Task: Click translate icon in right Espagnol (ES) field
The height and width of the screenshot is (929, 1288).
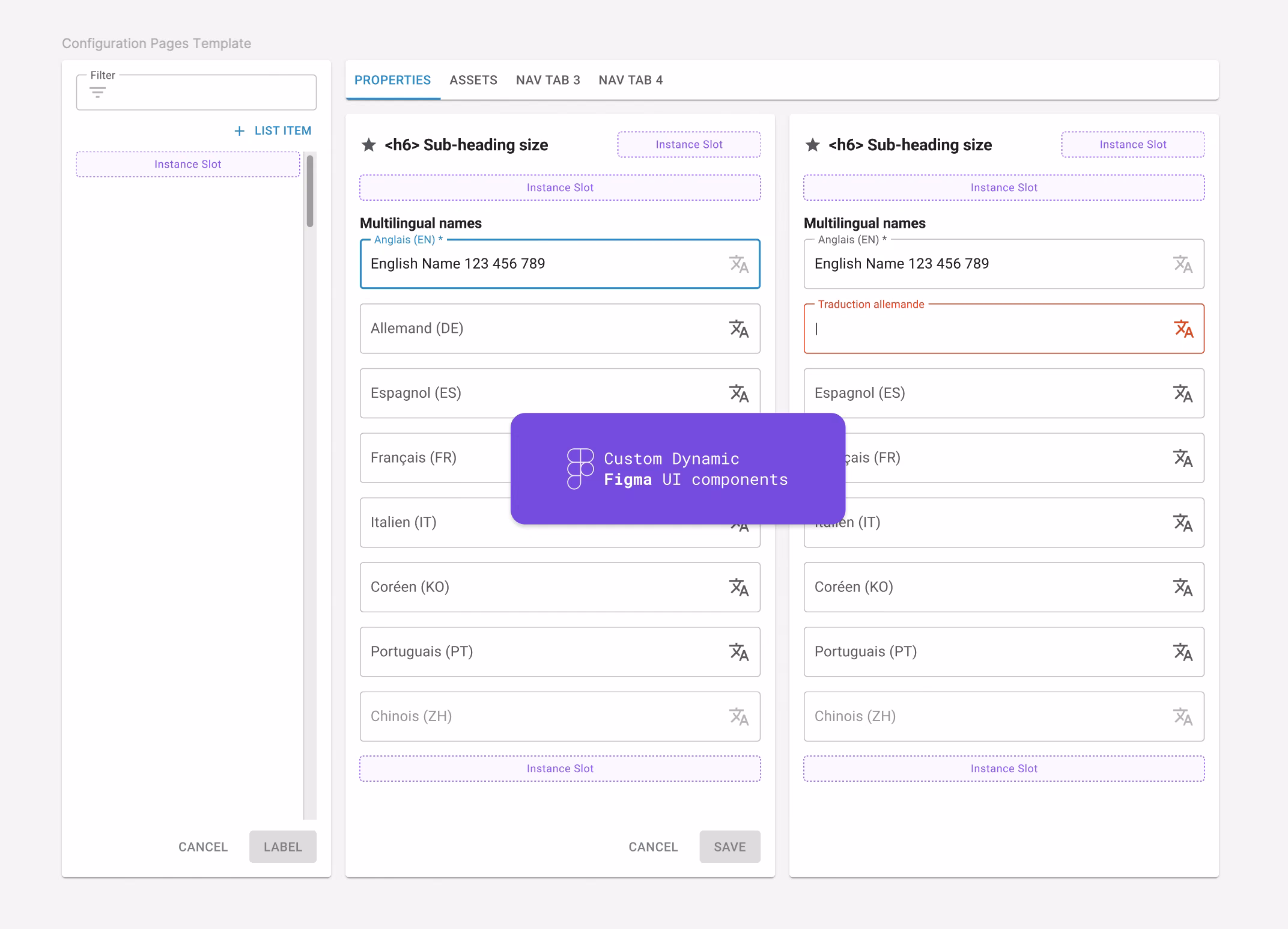Action: (1183, 394)
